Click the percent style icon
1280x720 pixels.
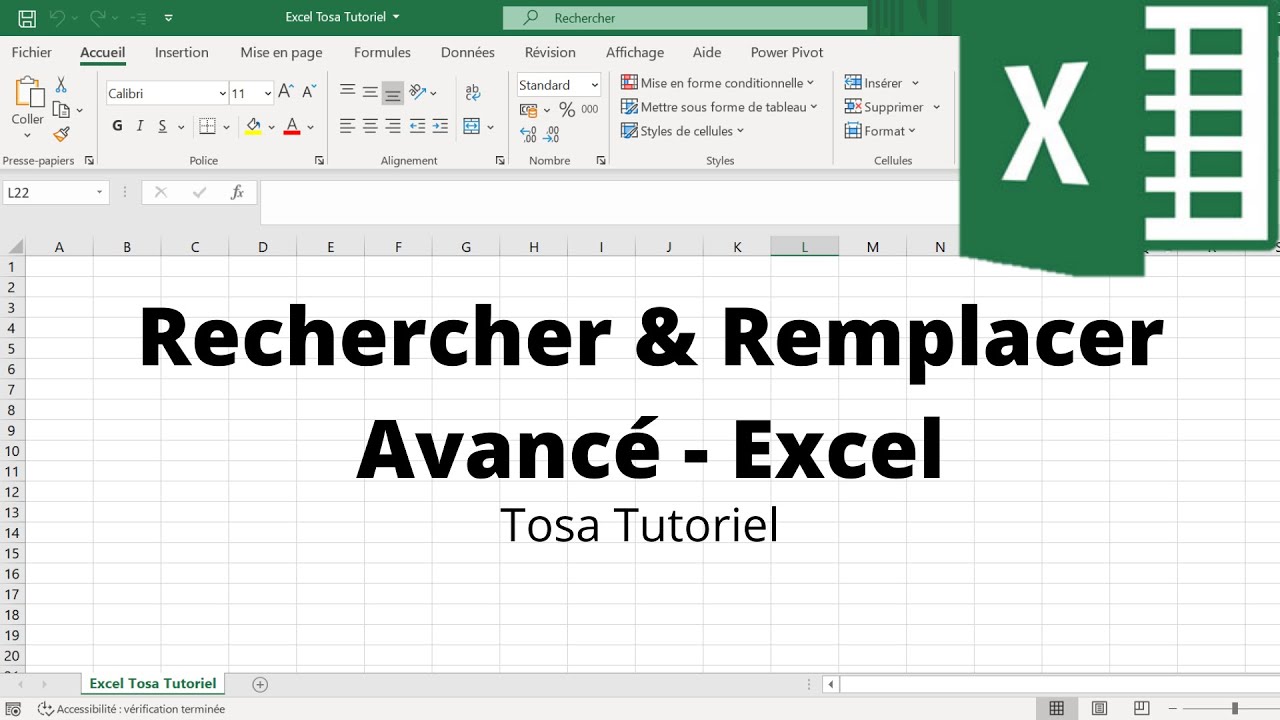[567, 110]
